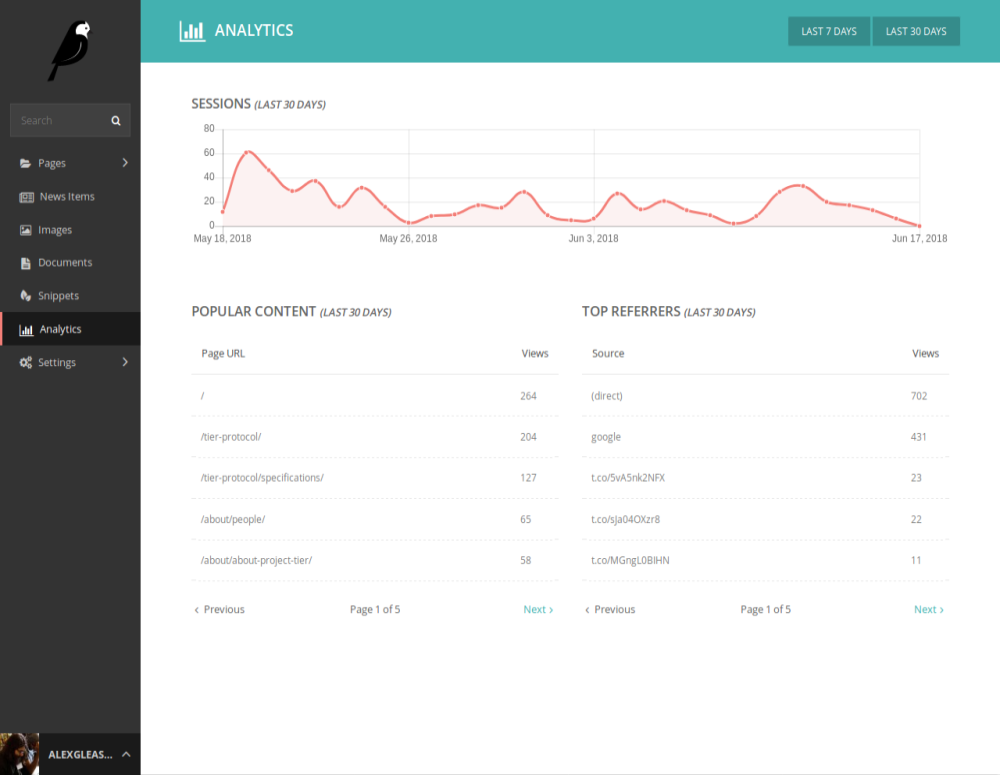Collapse the ALEXGLEAS account menu chevron
This screenshot has width=1000, height=775.
[125, 754]
